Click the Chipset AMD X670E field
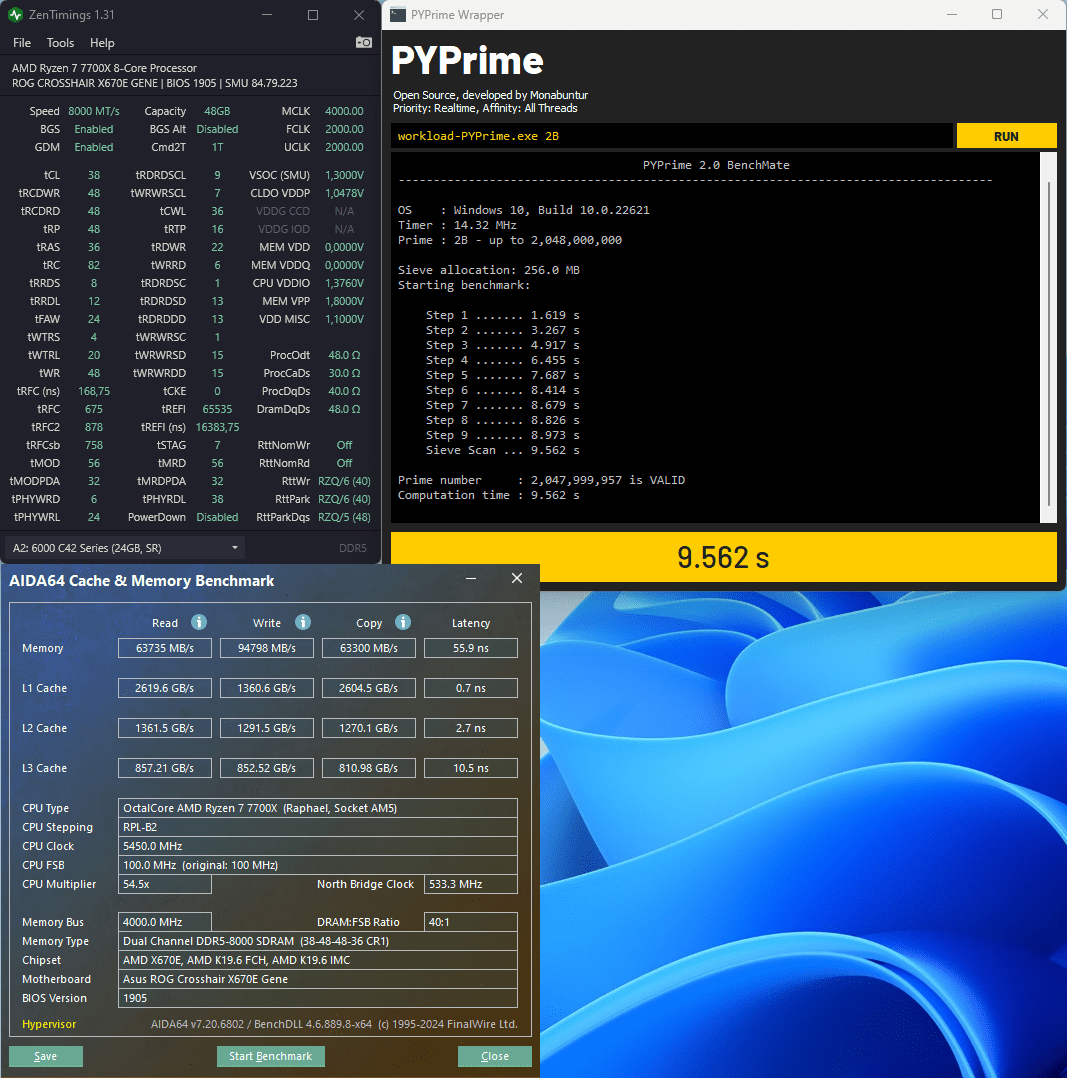This screenshot has height=1078, width=1067. [x=318, y=960]
